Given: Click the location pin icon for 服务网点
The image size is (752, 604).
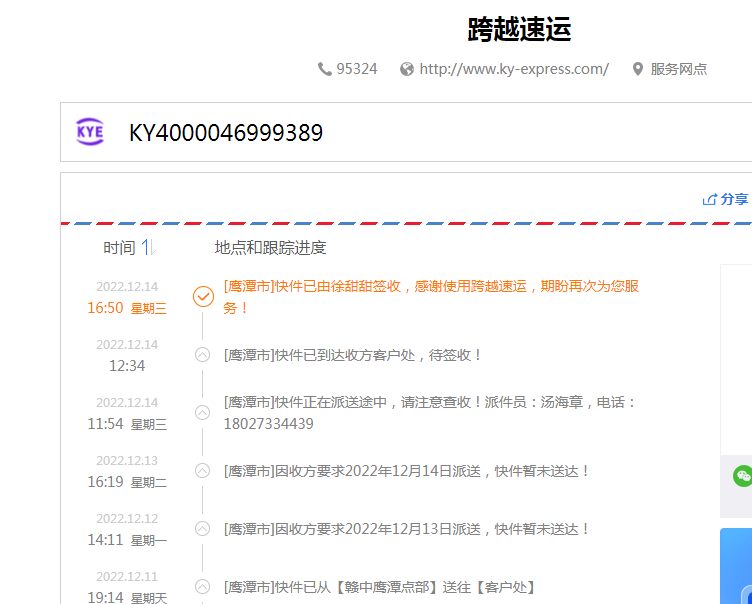Looking at the screenshot, I should (x=637, y=69).
